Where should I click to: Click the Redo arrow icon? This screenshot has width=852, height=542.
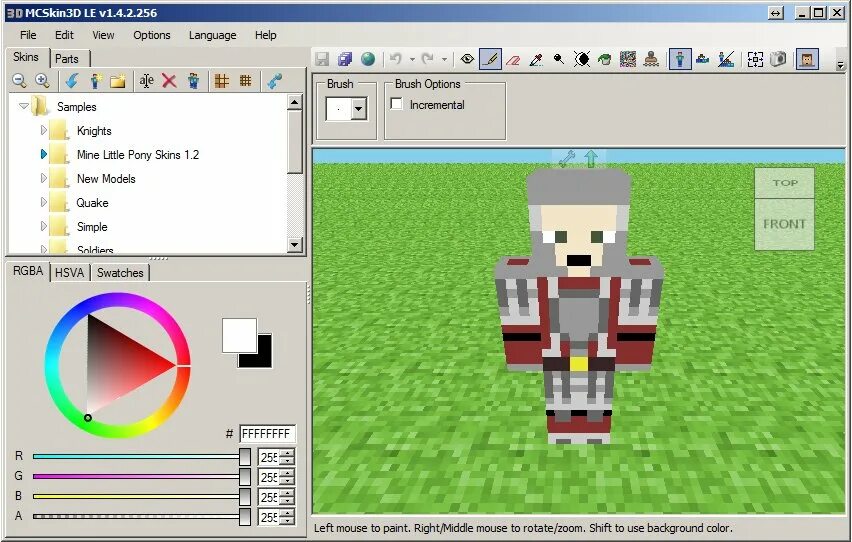(428, 59)
